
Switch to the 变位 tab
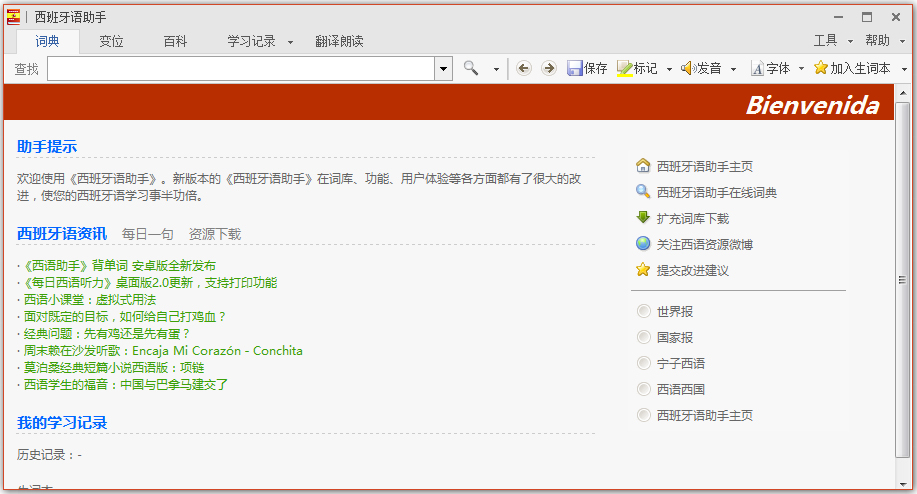pyautogui.click(x=111, y=41)
